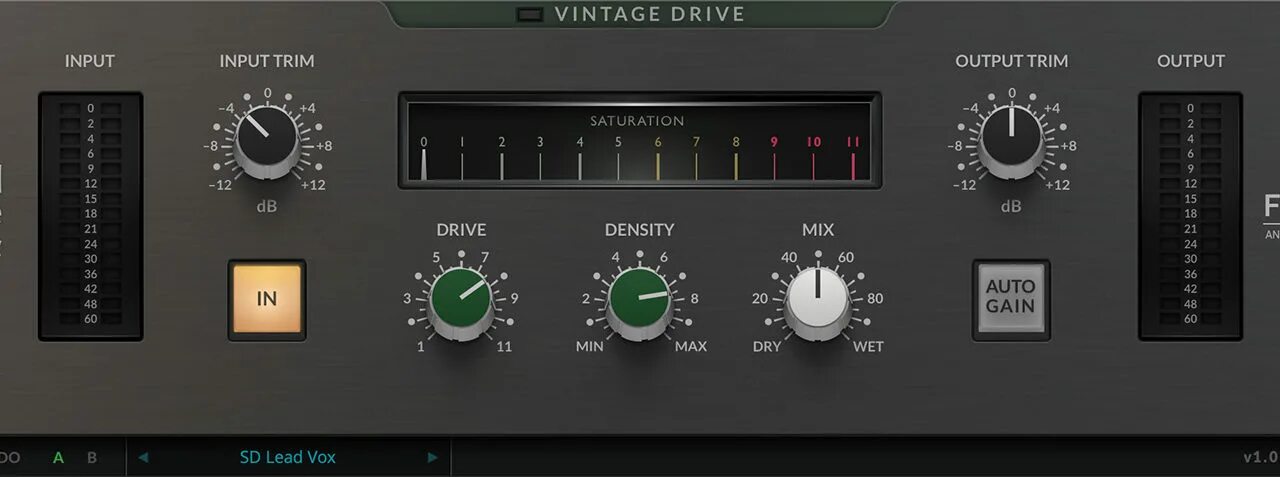The image size is (1280, 477).
Task: Click the Saturation meter display
Action: point(640,140)
